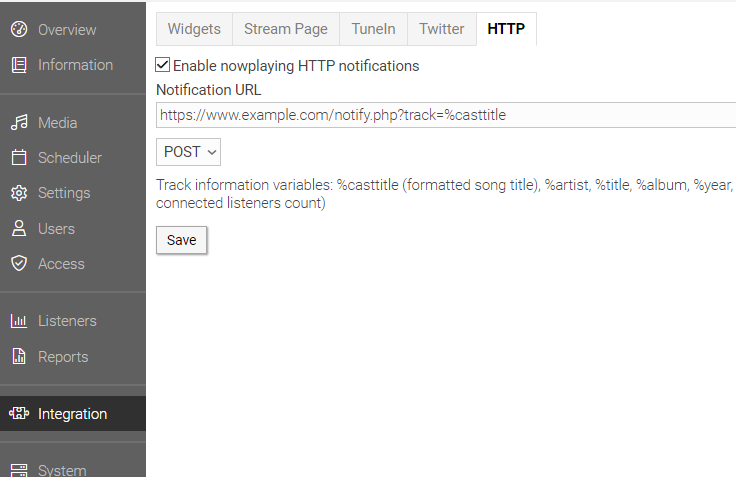The height and width of the screenshot is (477, 736).
Task: Open the Access shield icon
Action: pyautogui.click(x=19, y=263)
